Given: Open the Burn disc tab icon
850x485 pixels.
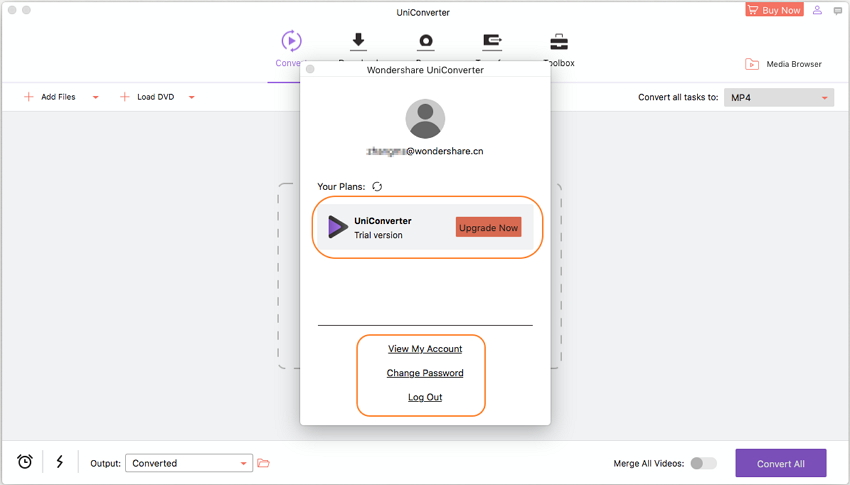Looking at the screenshot, I should pyautogui.click(x=426, y=41).
